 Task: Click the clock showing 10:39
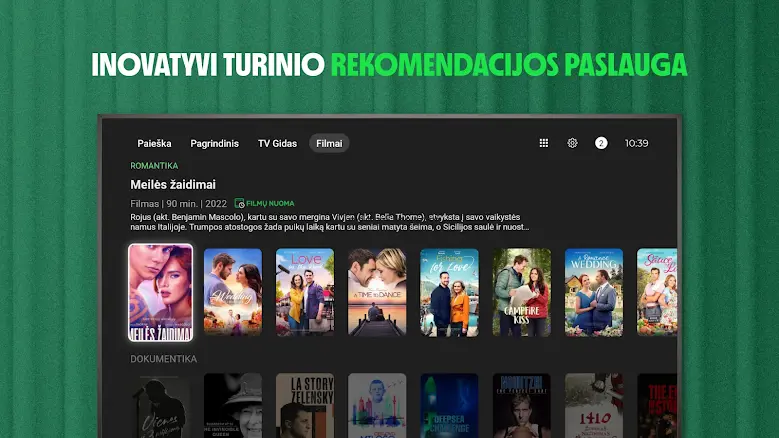(x=636, y=143)
